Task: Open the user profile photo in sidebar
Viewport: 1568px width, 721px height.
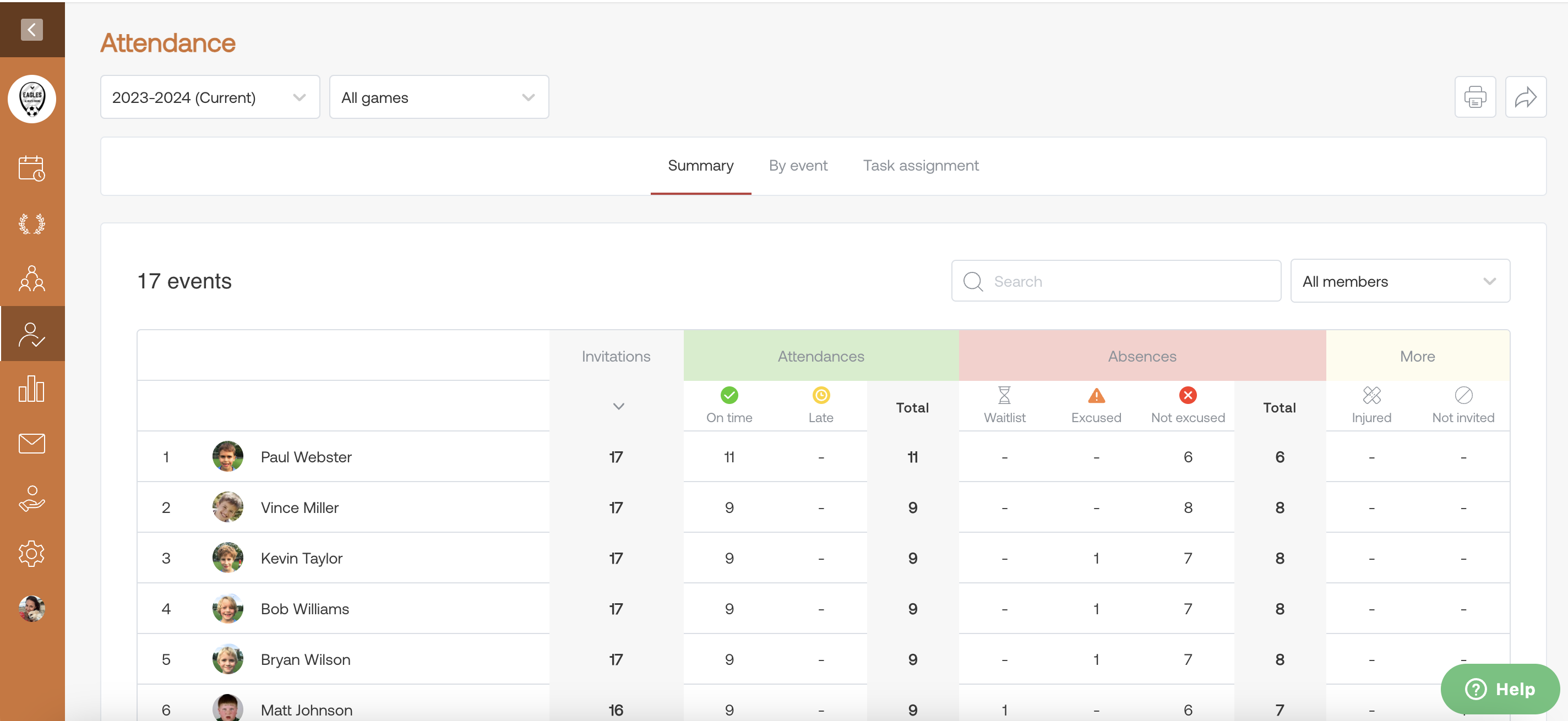Action: click(x=31, y=608)
